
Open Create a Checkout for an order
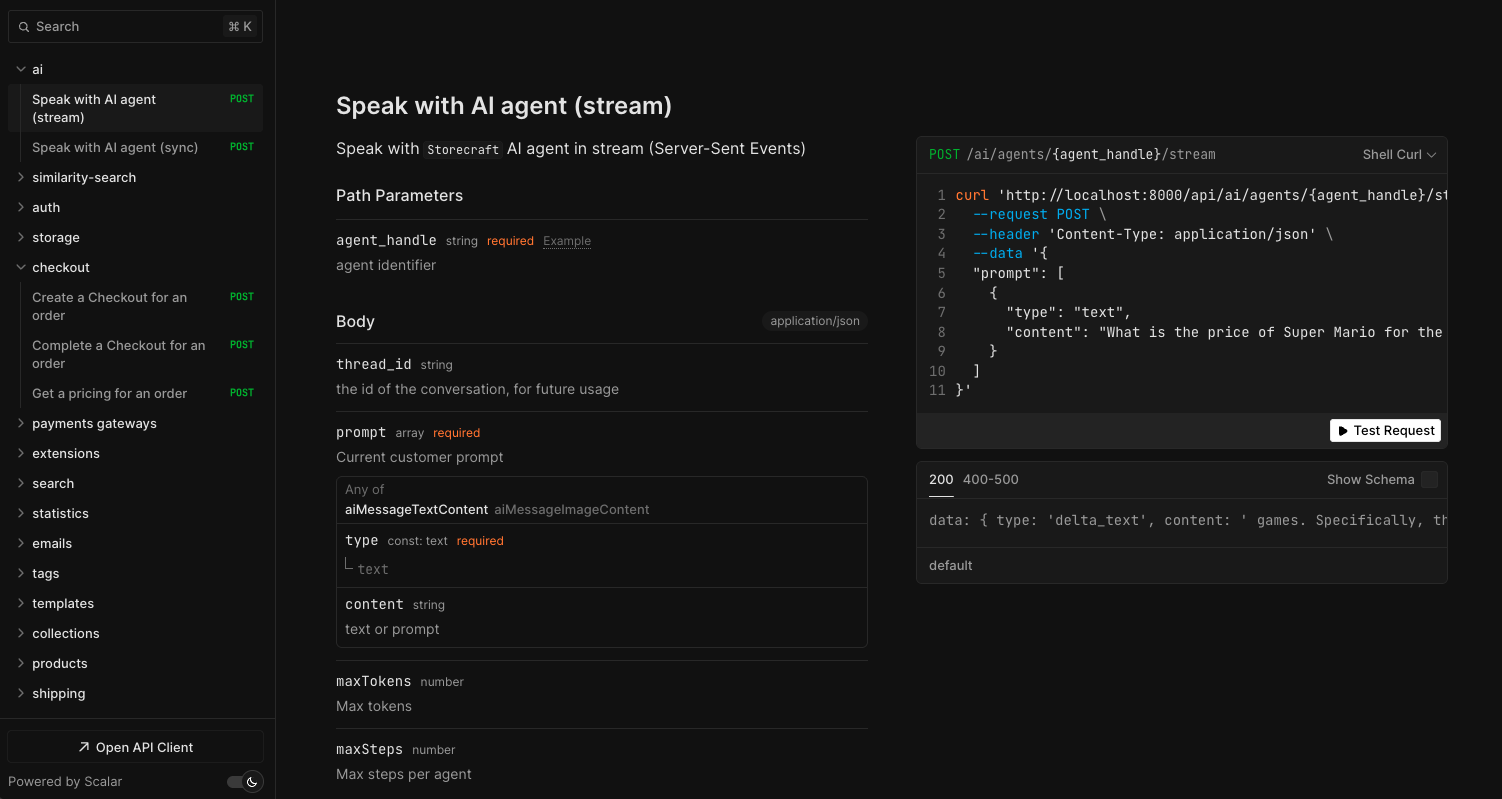(110, 306)
